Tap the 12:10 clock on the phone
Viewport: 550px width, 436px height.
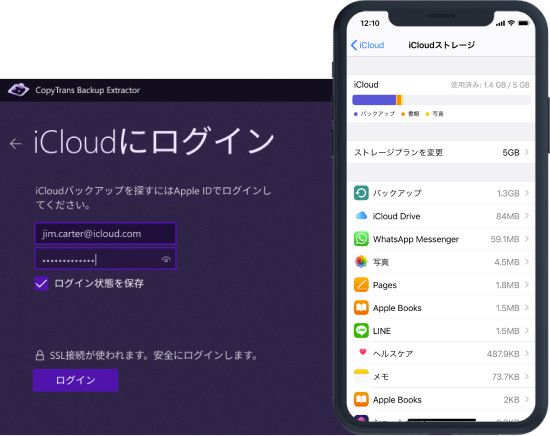click(370, 24)
